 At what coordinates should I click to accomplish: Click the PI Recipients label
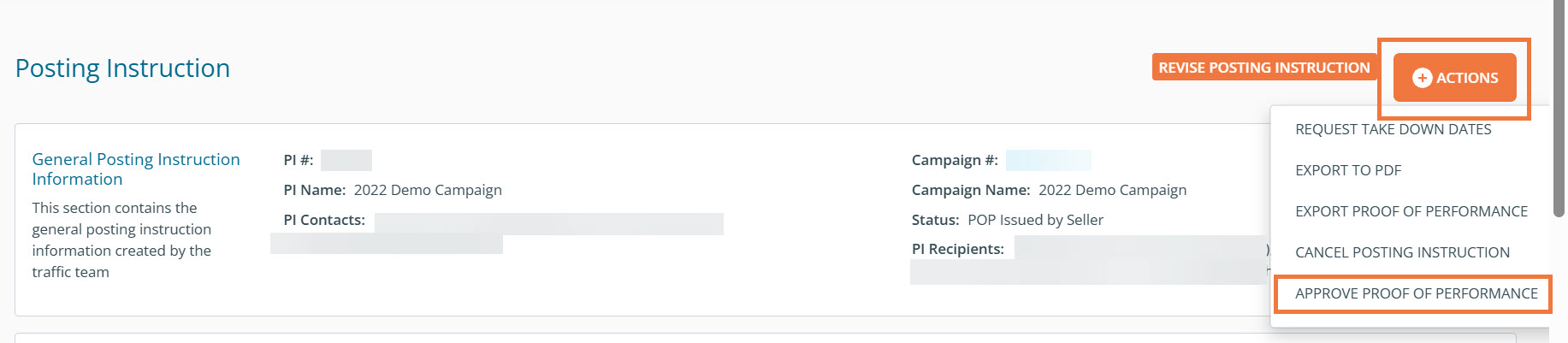pos(957,249)
